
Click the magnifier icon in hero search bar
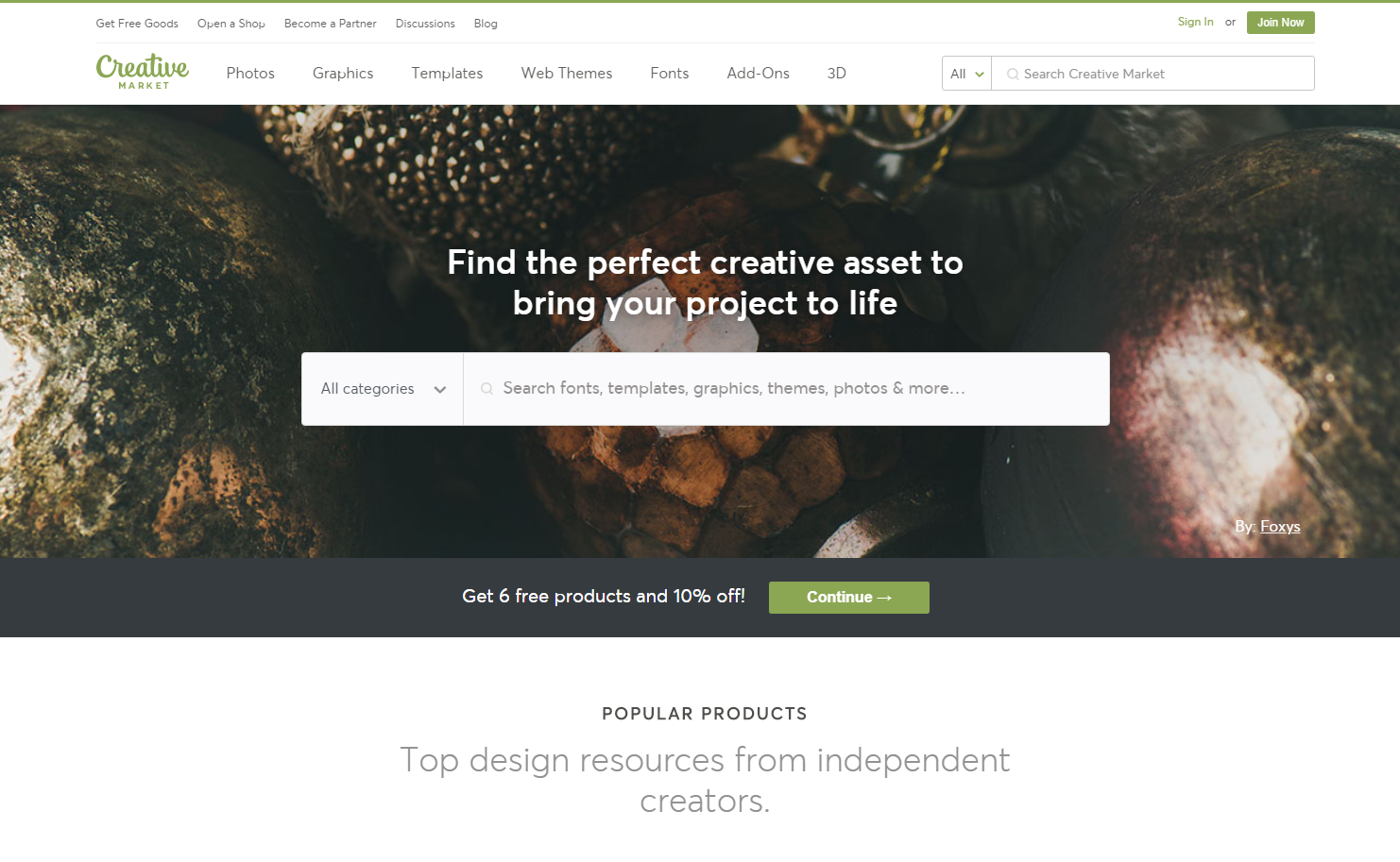[x=487, y=388]
